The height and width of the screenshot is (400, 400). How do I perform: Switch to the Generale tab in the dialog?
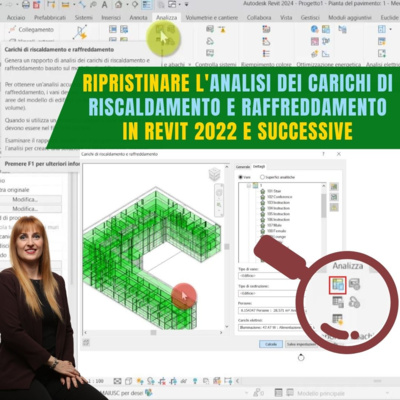tap(243, 167)
